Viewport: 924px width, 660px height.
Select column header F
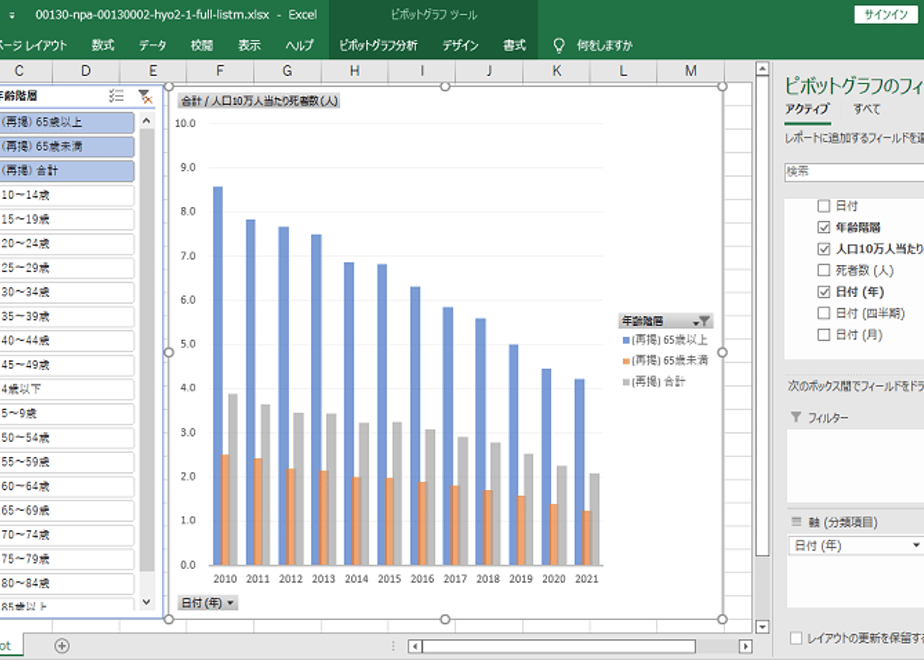coord(220,71)
